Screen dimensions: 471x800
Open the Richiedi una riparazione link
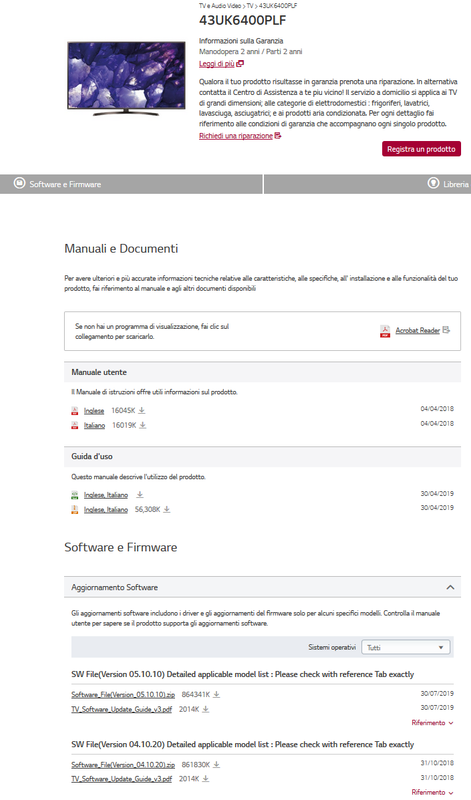pos(236,136)
